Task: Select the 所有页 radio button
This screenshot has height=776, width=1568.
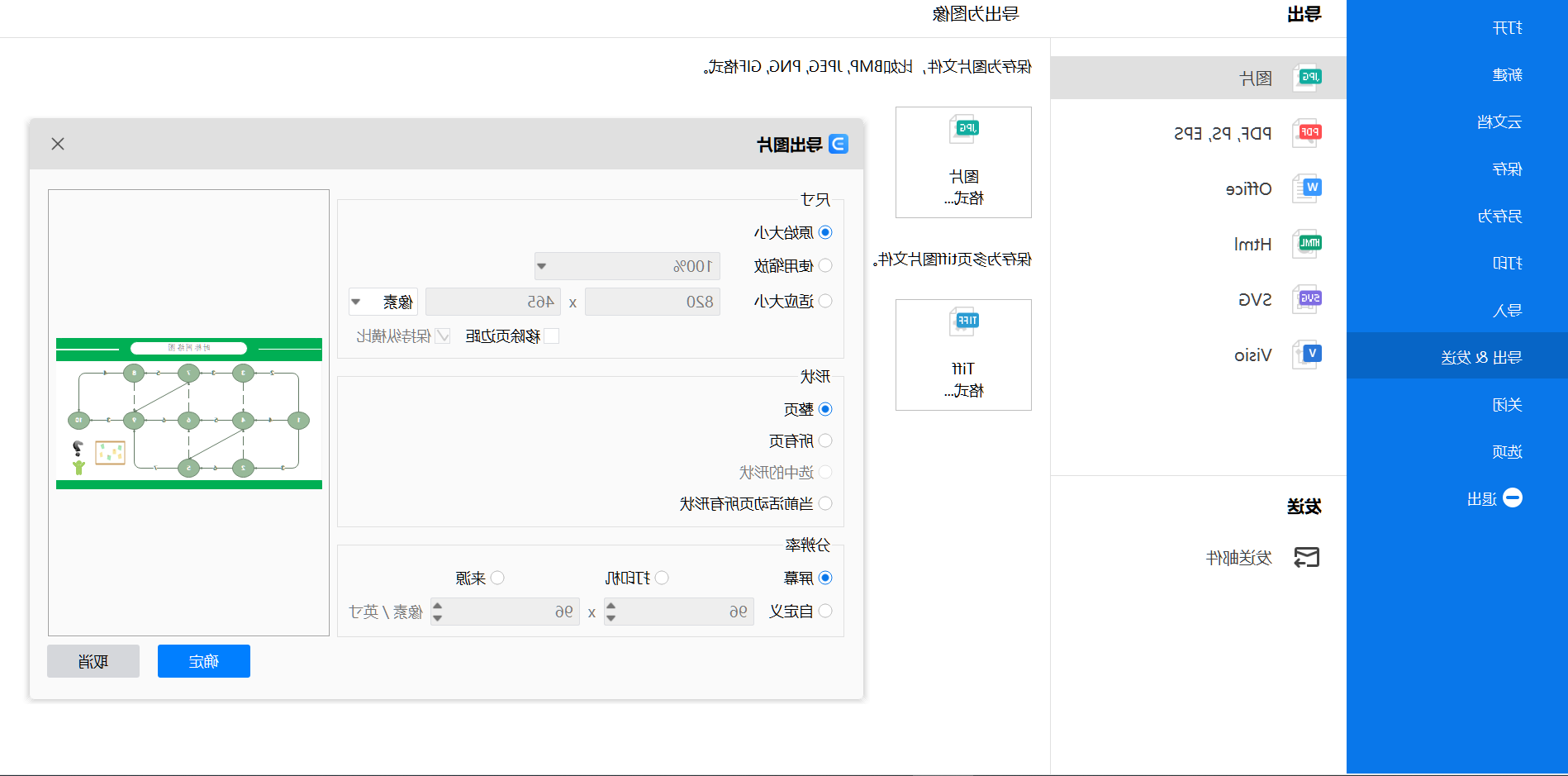Action: click(825, 440)
